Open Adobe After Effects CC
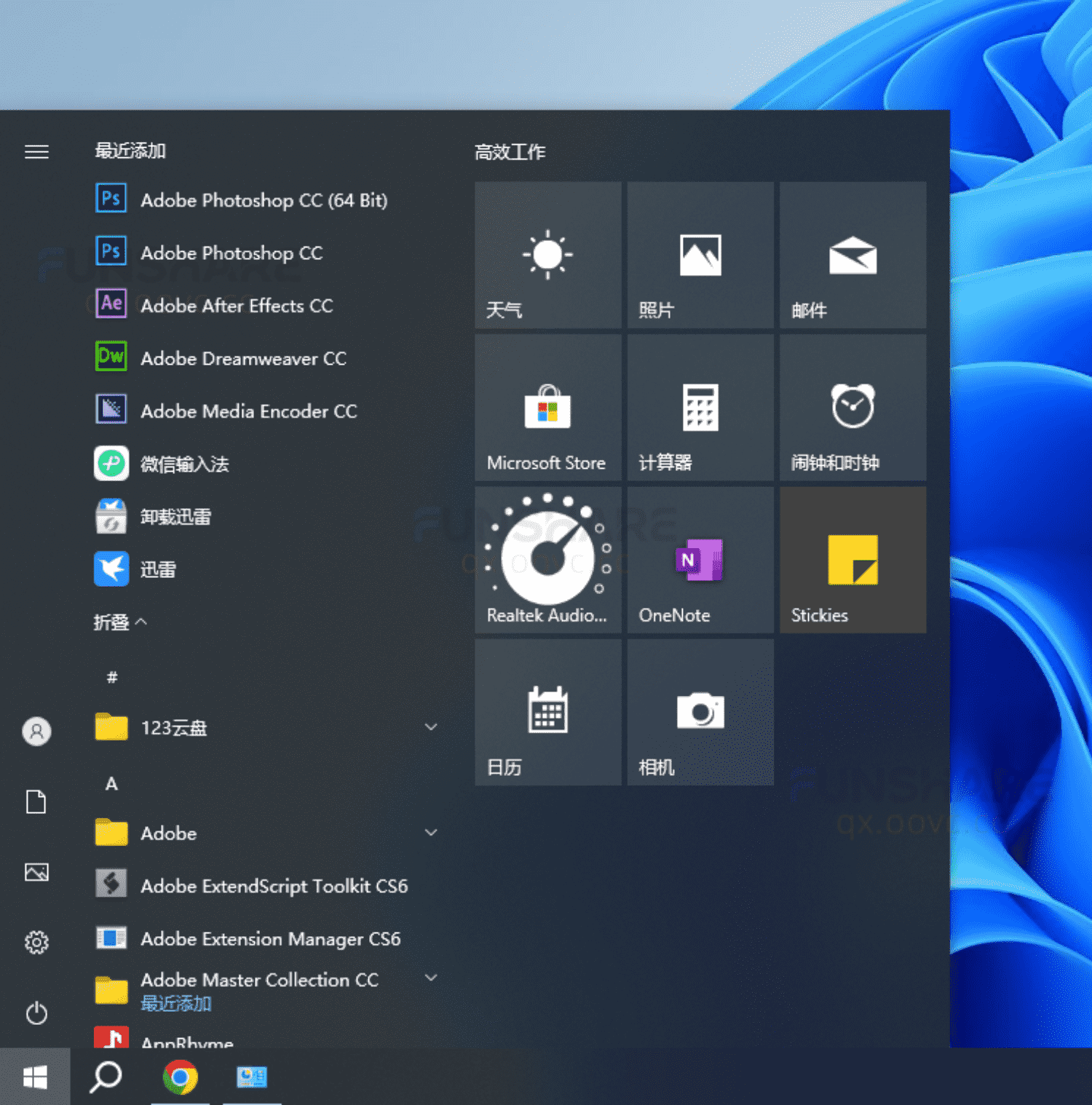1092x1105 pixels. 266,305
